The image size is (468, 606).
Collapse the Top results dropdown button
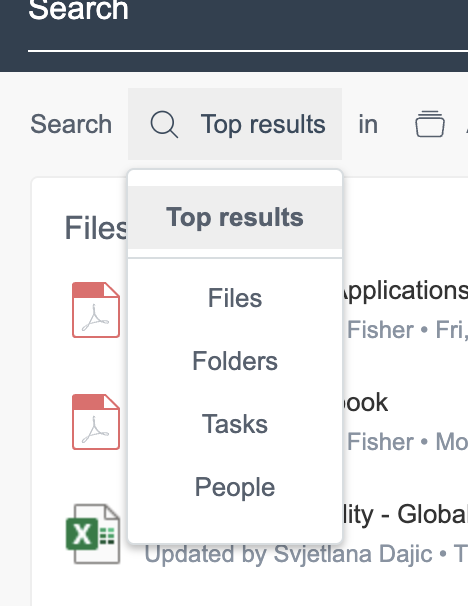[235, 124]
